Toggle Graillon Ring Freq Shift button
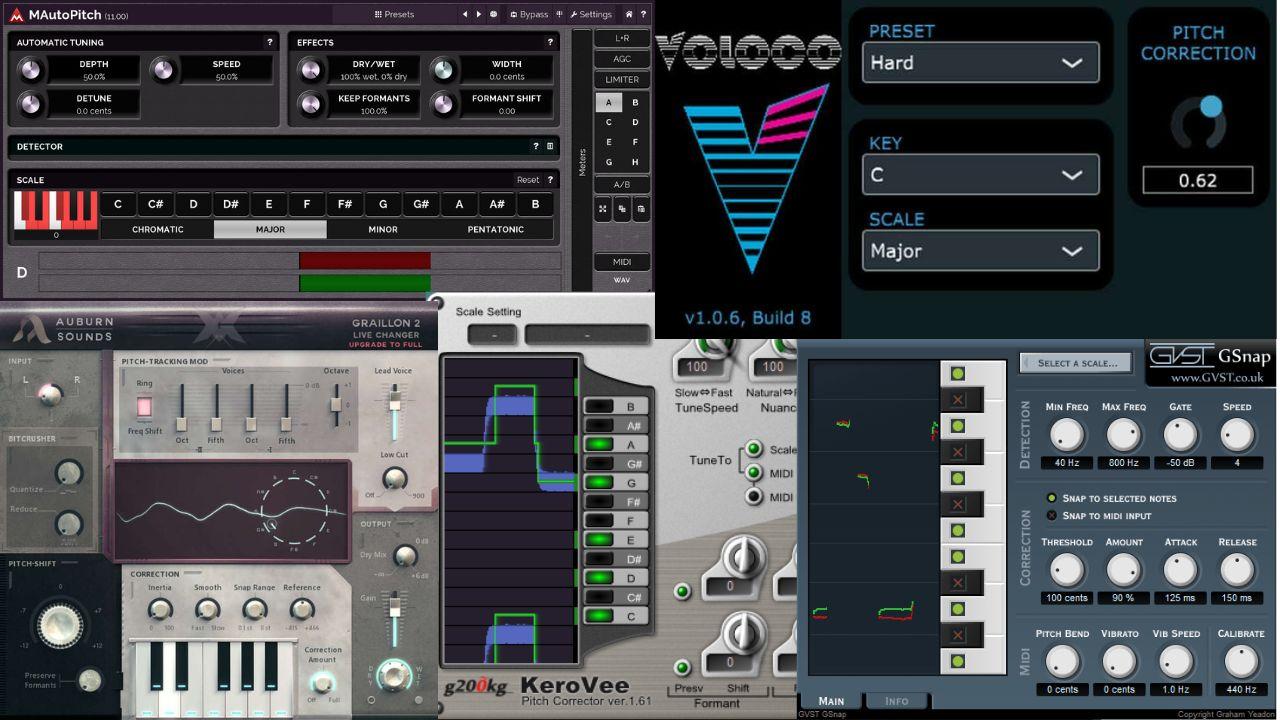The height and width of the screenshot is (720, 1280). pos(144,407)
